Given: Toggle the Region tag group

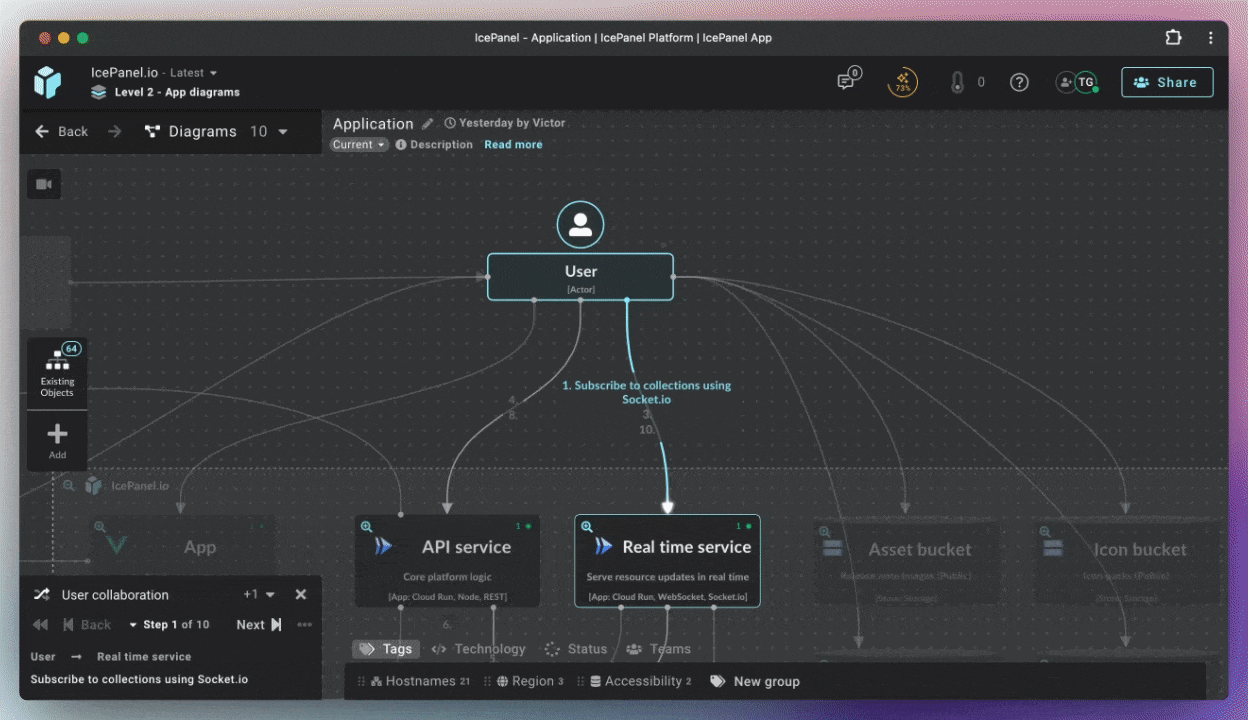Looking at the screenshot, I should 530,681.
